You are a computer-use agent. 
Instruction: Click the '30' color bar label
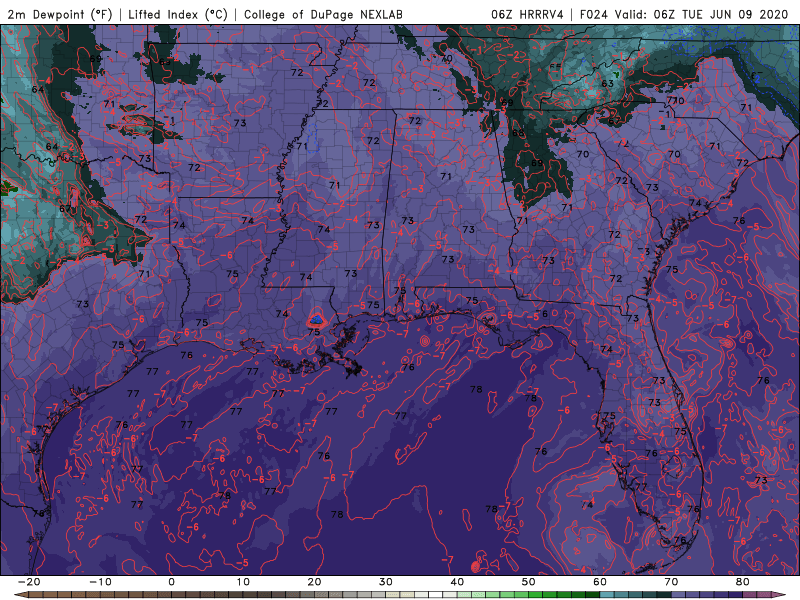point(386,582)
